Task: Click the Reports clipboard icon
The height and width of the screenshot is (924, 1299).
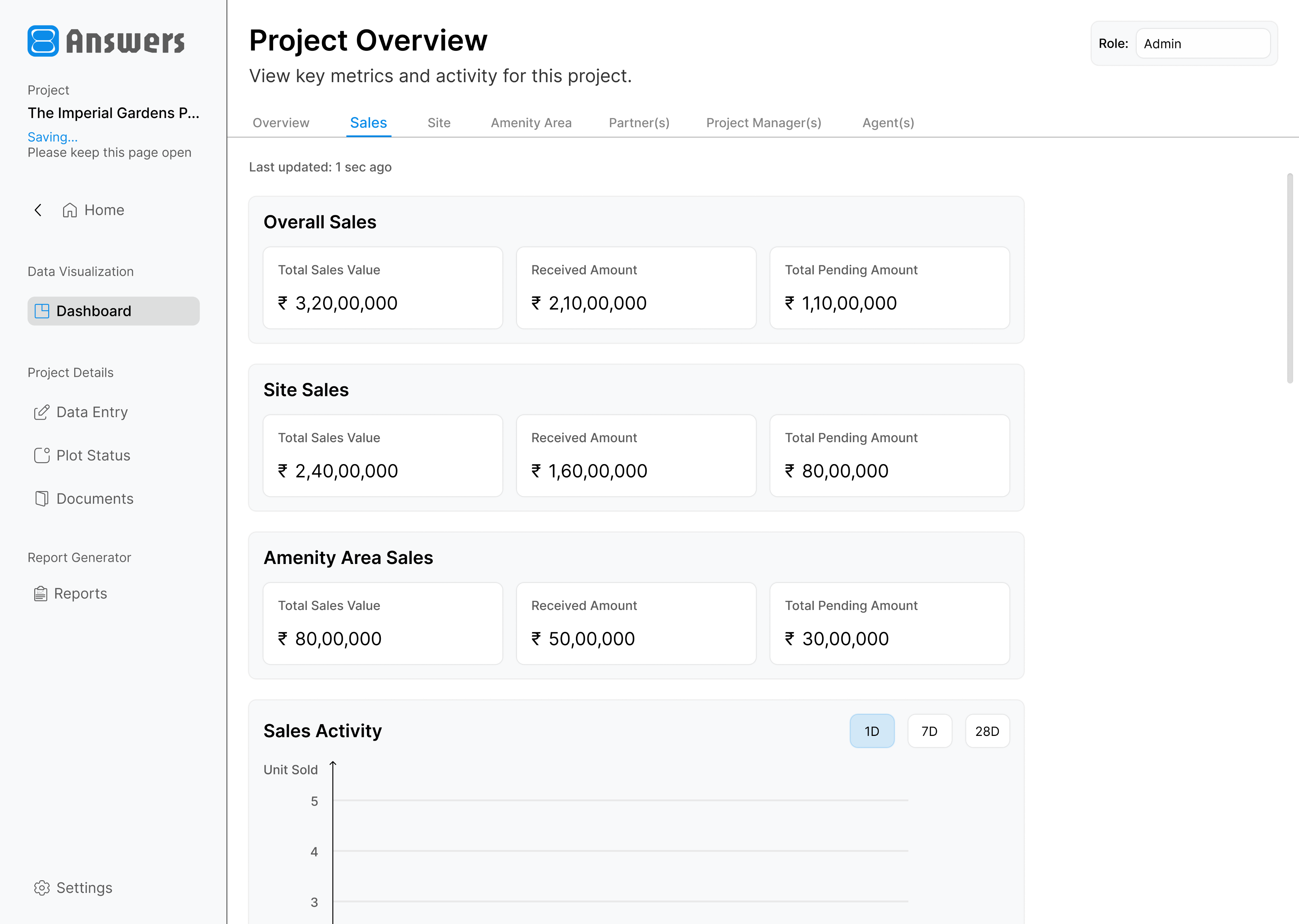Action: pos(40,593)
